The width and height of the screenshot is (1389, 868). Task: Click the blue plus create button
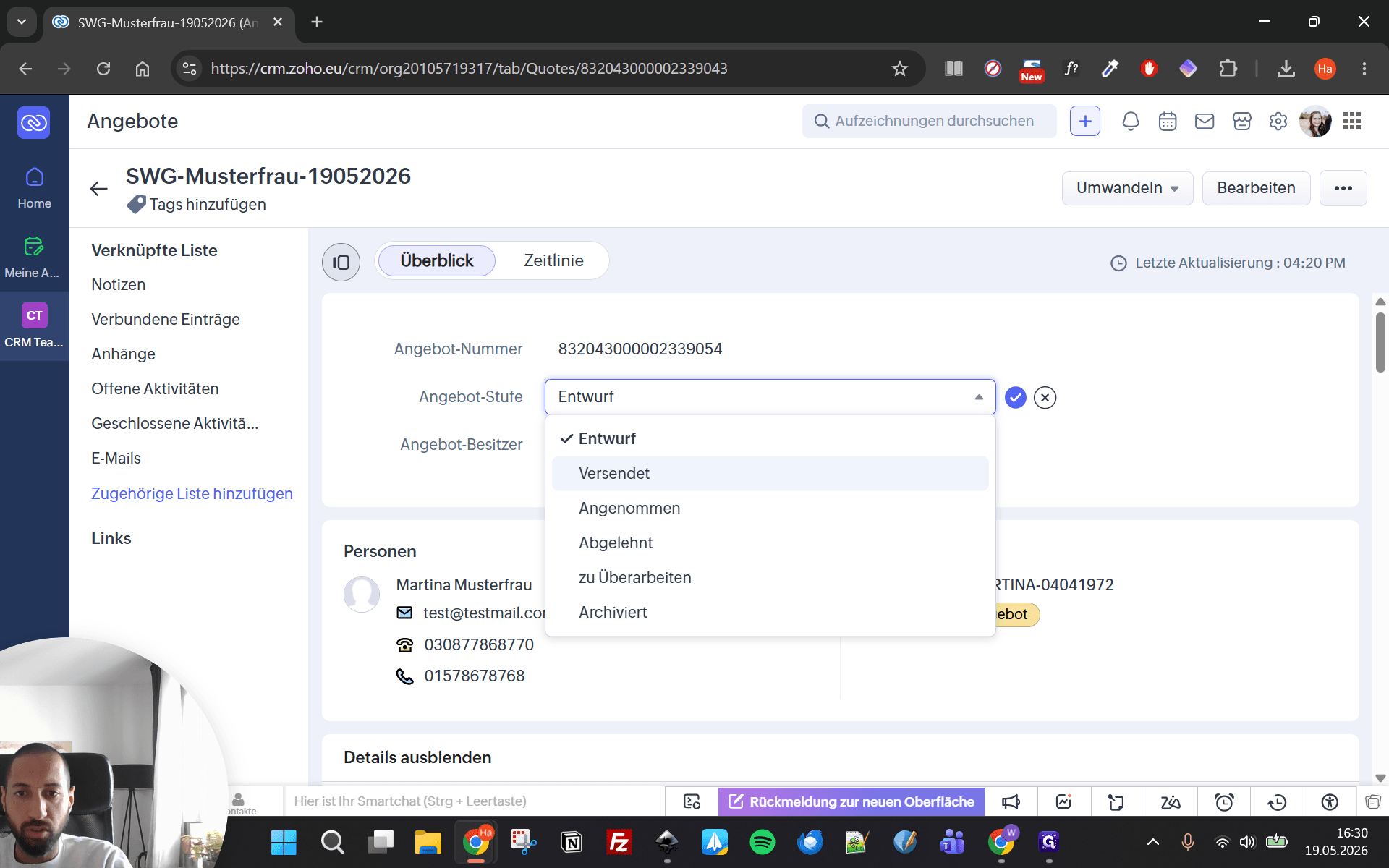[1085, 121]
